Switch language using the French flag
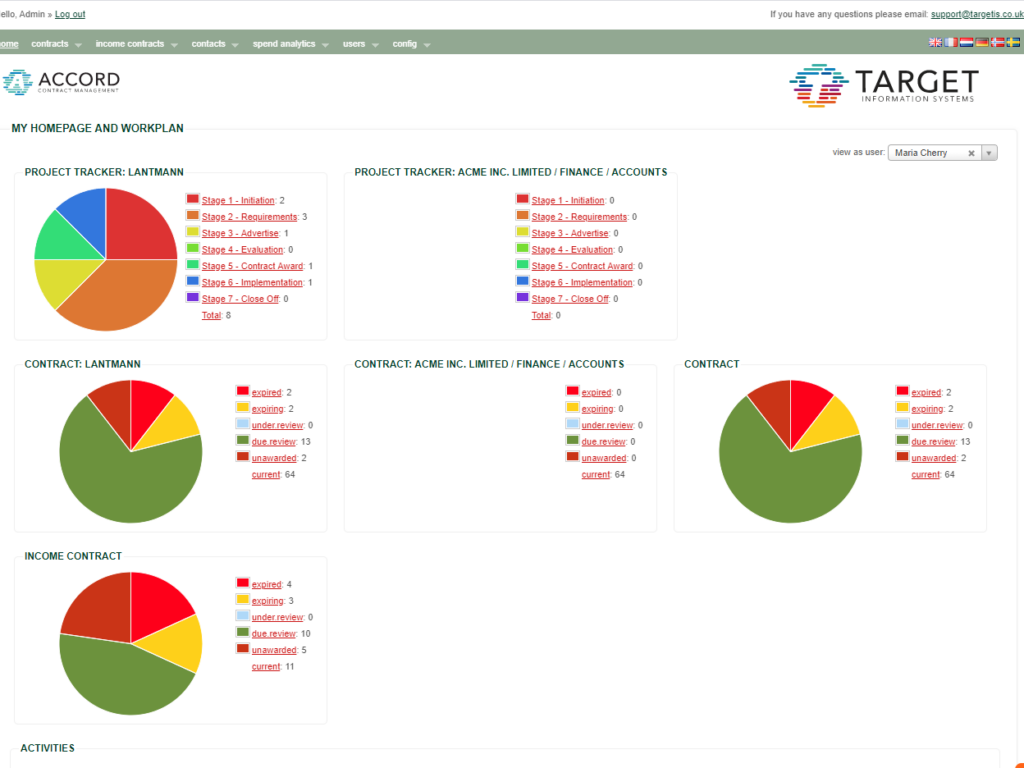 (950, 42)
